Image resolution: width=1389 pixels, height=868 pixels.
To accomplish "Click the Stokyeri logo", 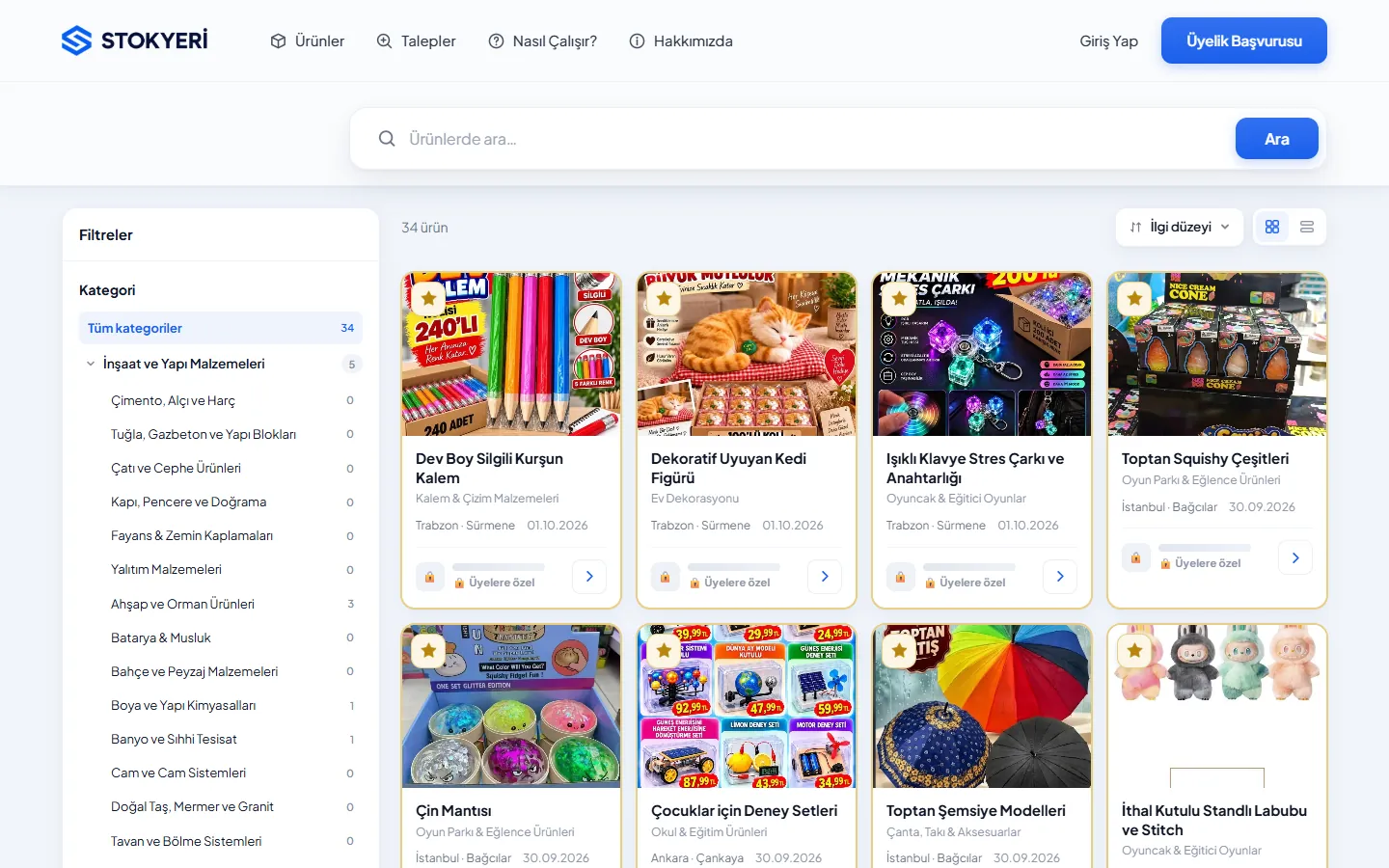I will 134,41.
